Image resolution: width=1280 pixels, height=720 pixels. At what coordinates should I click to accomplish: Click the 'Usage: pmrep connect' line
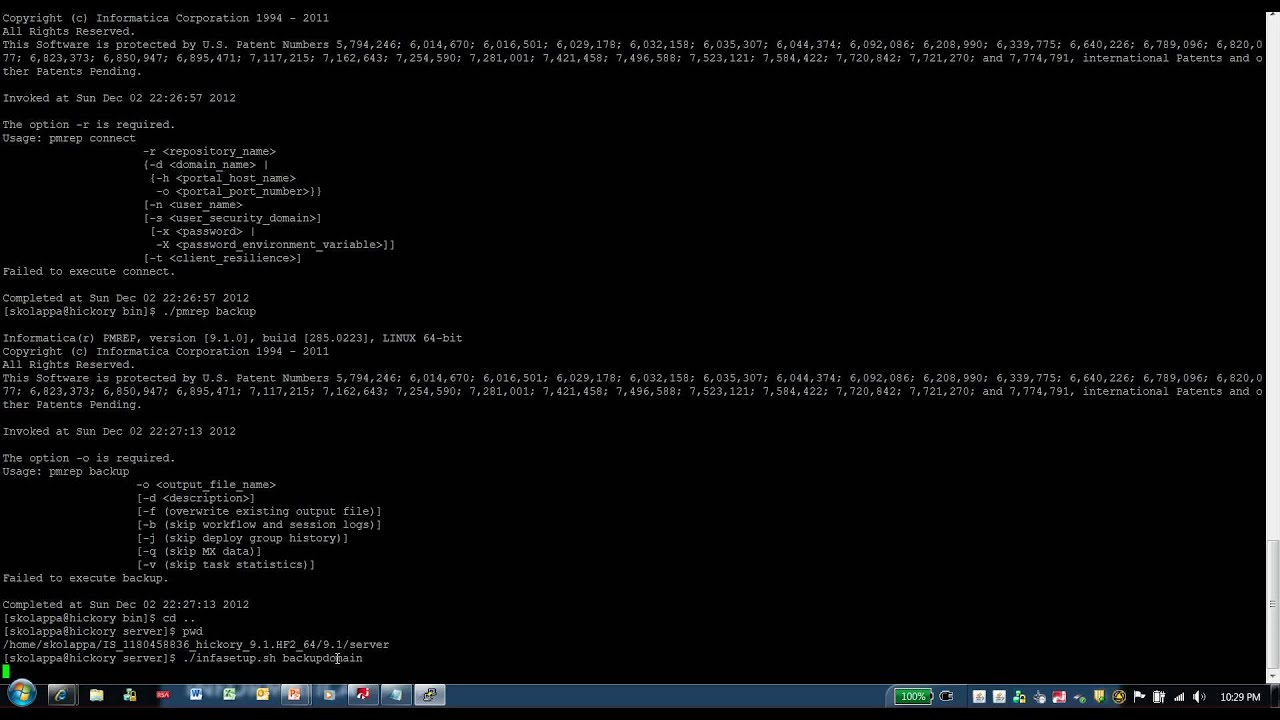pos(69,138)
